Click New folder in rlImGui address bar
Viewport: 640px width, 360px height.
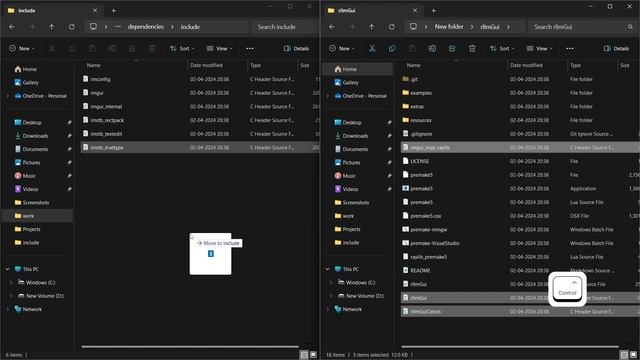449,27
